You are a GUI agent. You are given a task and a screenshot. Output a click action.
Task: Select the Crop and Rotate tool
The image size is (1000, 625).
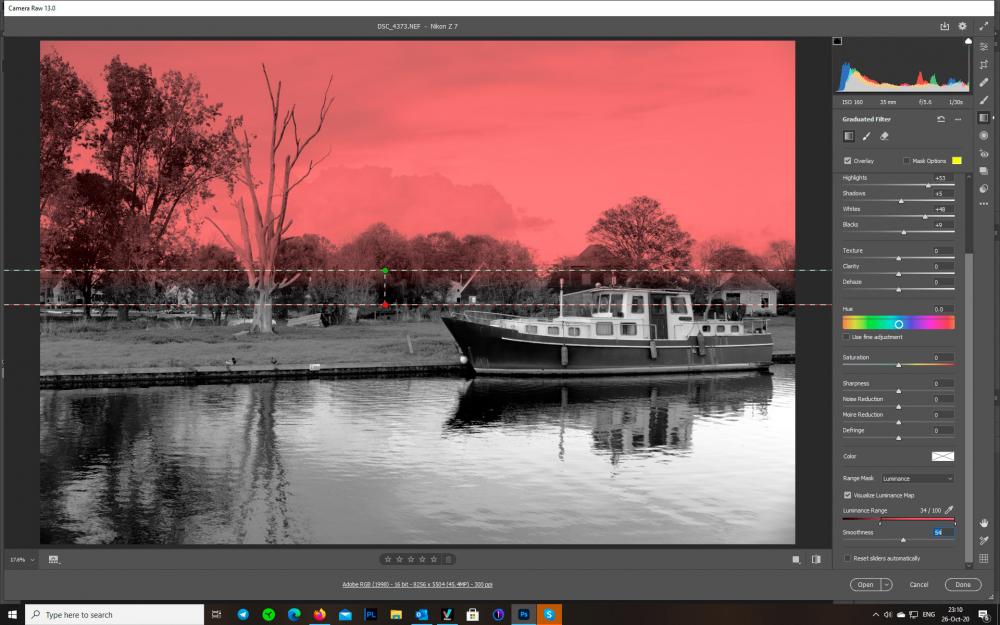coord(983,64)
